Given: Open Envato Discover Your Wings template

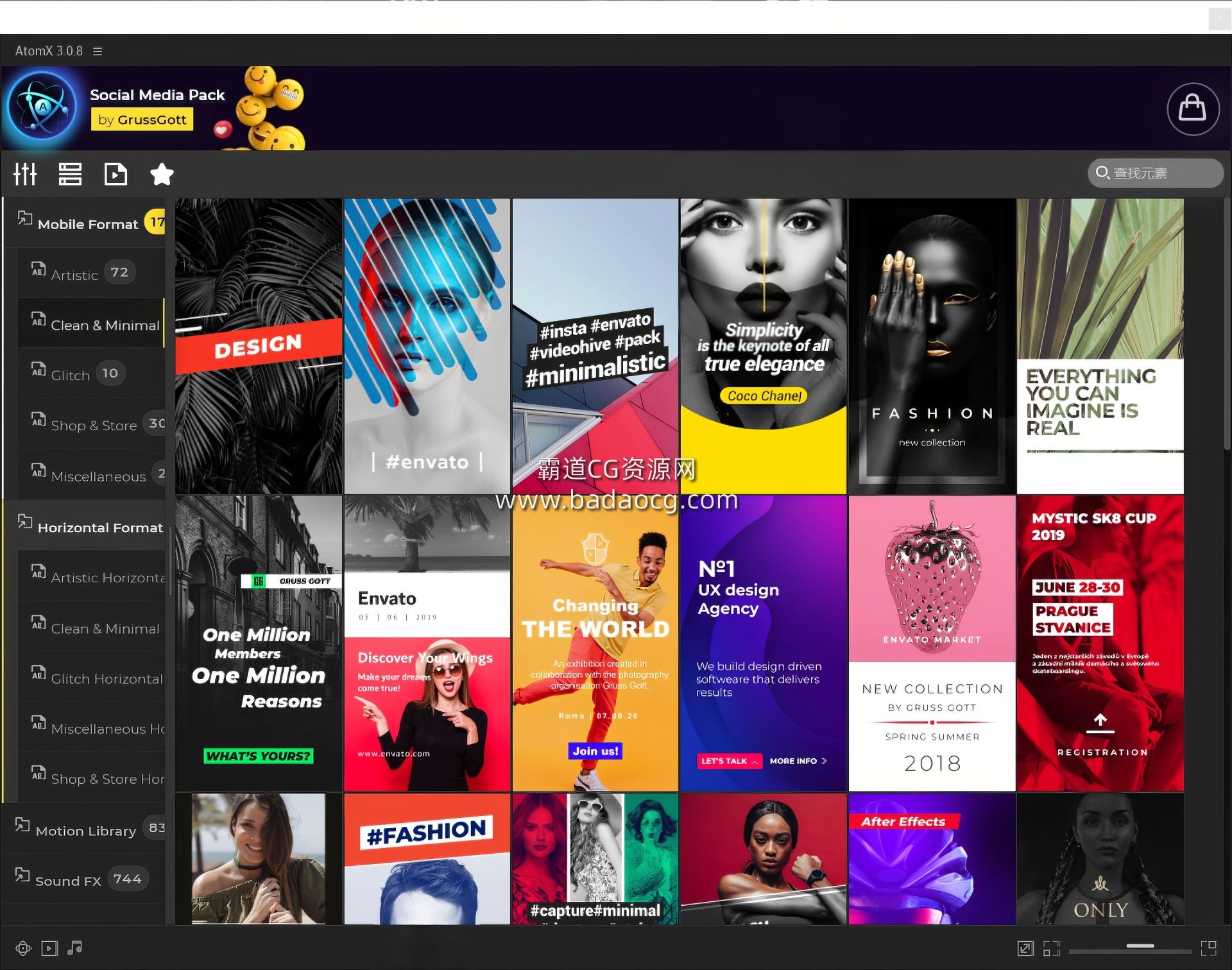Looking at the screenshot, I should tap(427, 643).
